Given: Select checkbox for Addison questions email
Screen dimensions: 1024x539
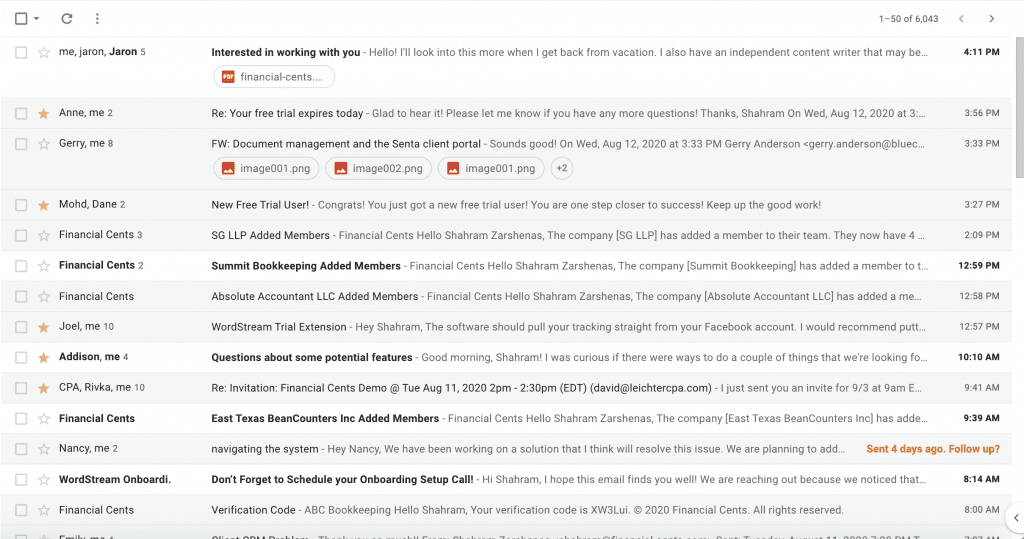Looking at the screenshot, I should (21, 357).
